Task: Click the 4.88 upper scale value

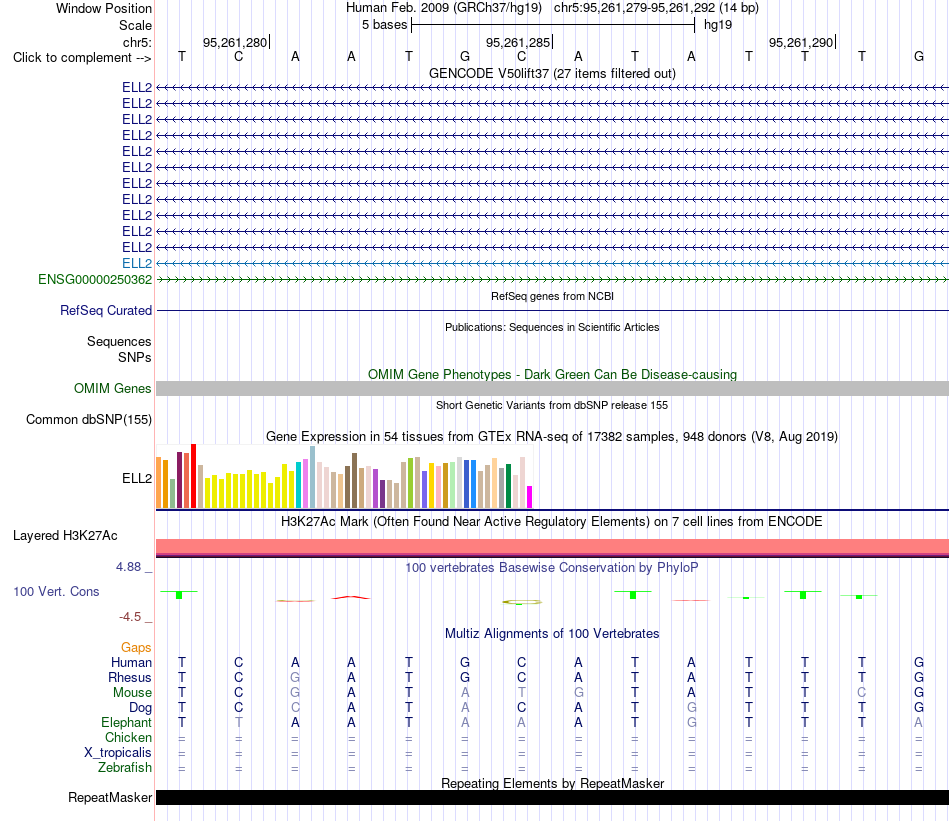Action: click(x=128, y=567)
